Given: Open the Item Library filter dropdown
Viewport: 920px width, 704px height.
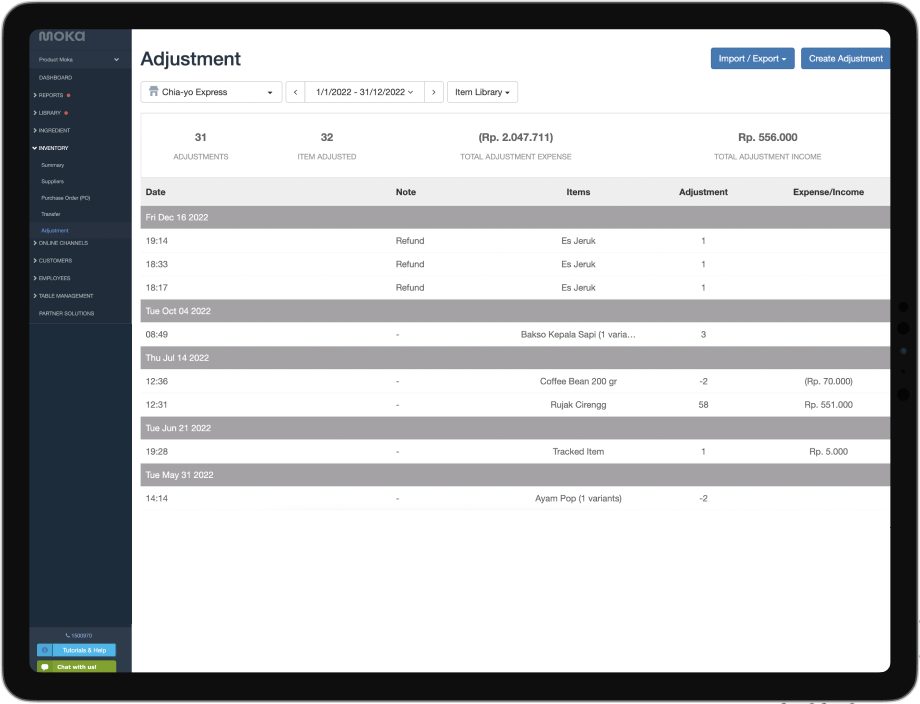Looking at the screenshot, I should click(482, 92).
